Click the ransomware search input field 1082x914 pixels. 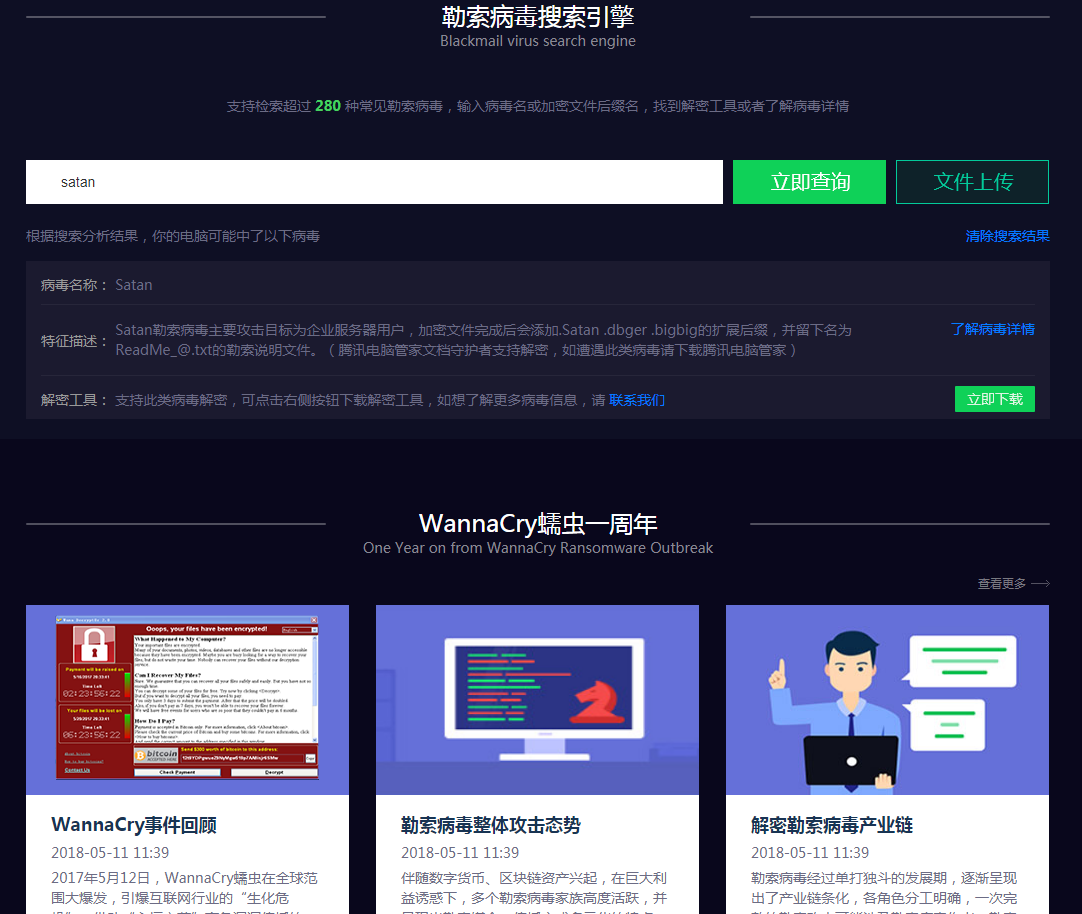tap(374, 182)
